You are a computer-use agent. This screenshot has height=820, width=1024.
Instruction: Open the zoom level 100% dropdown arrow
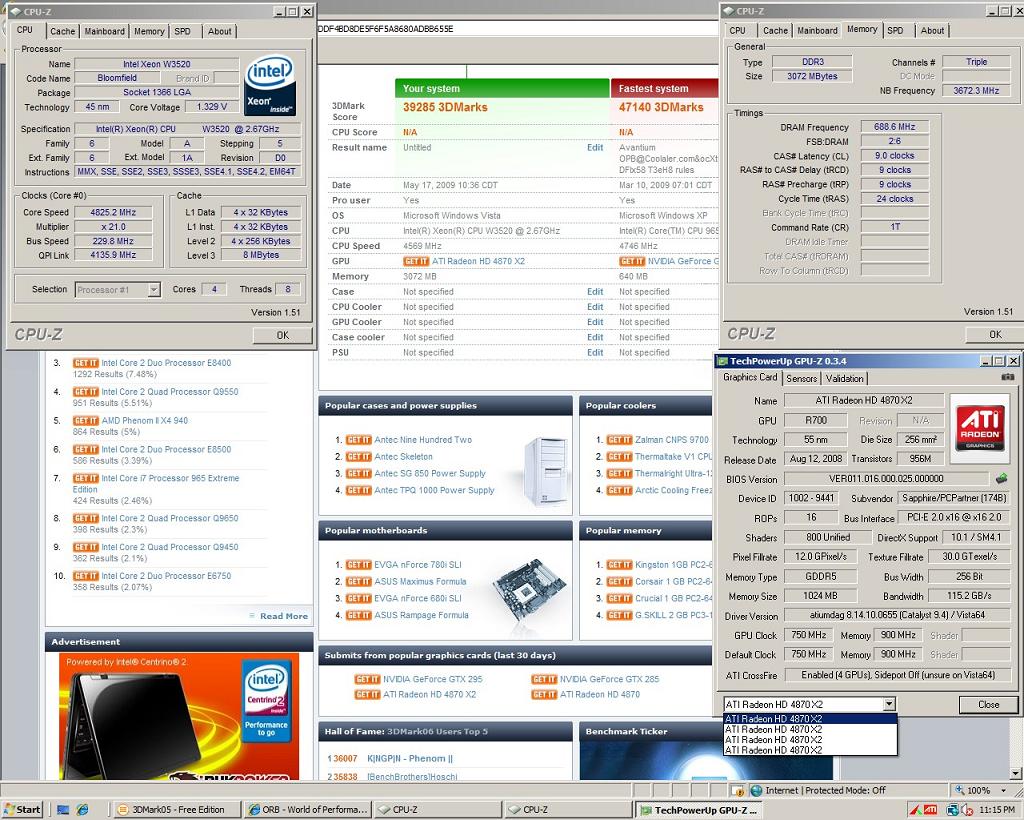point(1003,790)
